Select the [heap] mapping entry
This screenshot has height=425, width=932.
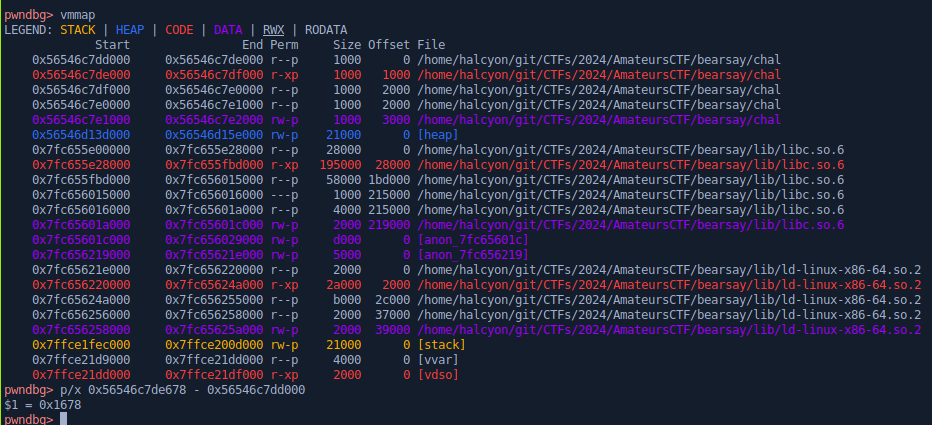pos(441,135)
